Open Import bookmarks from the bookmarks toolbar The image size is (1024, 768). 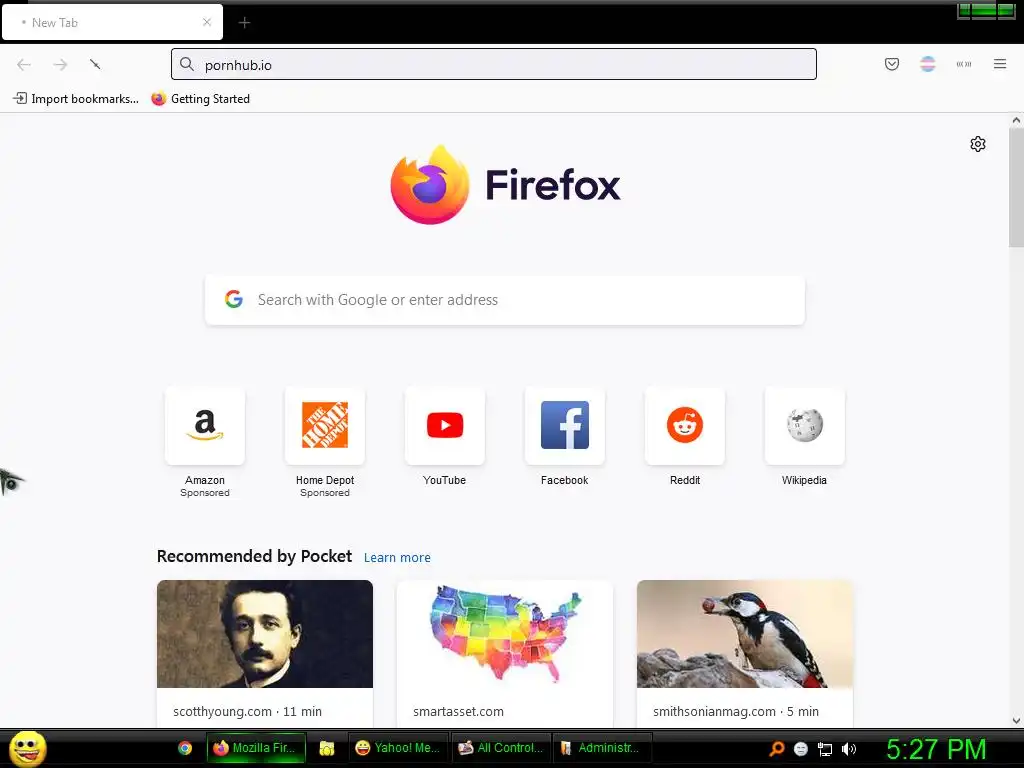[x=76, y=99]
